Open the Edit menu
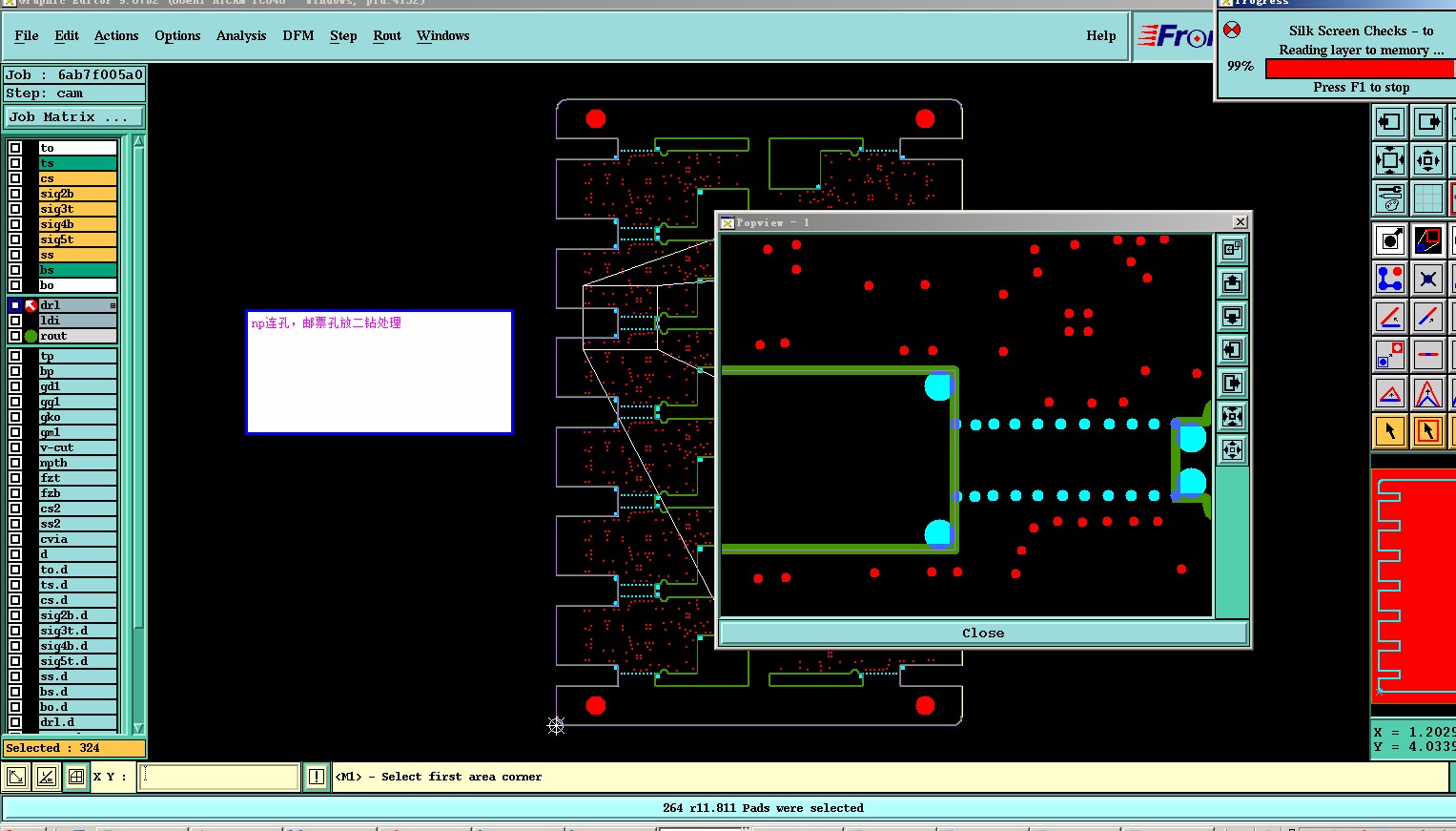Image resolution: width=1456 pixels, height=831 pixels. [67, 35]
